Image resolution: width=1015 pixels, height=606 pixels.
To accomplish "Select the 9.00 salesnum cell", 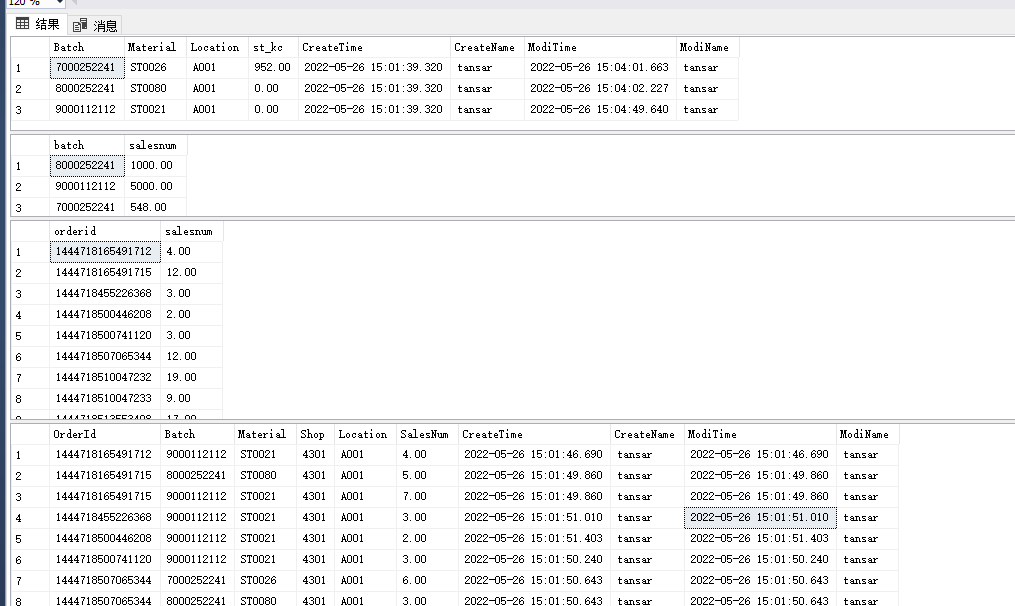I will point(192,398).
